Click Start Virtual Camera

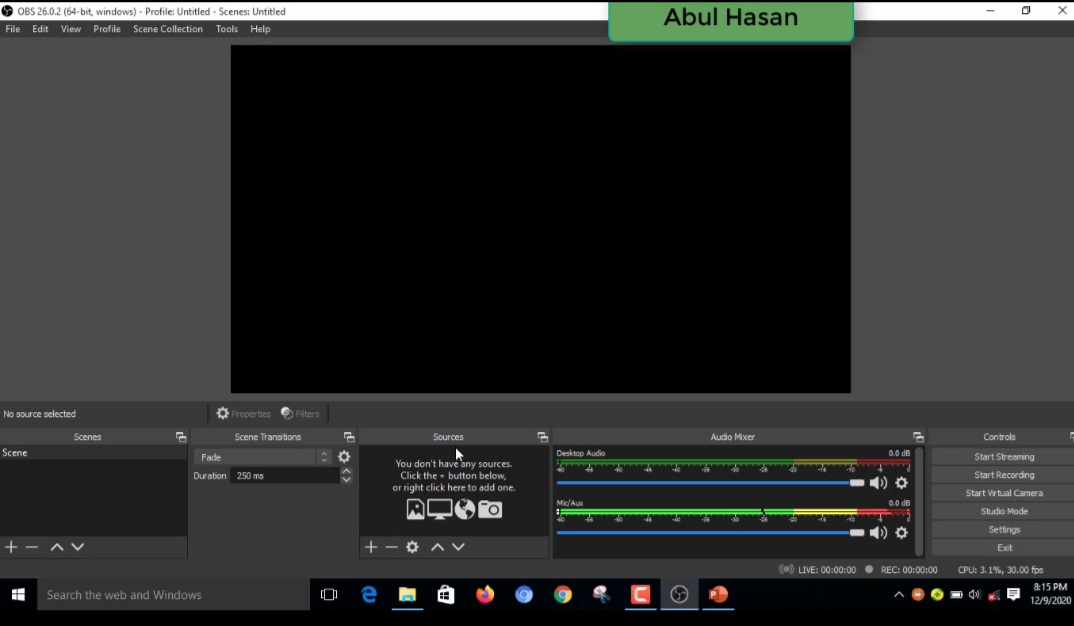[1003, 493]
